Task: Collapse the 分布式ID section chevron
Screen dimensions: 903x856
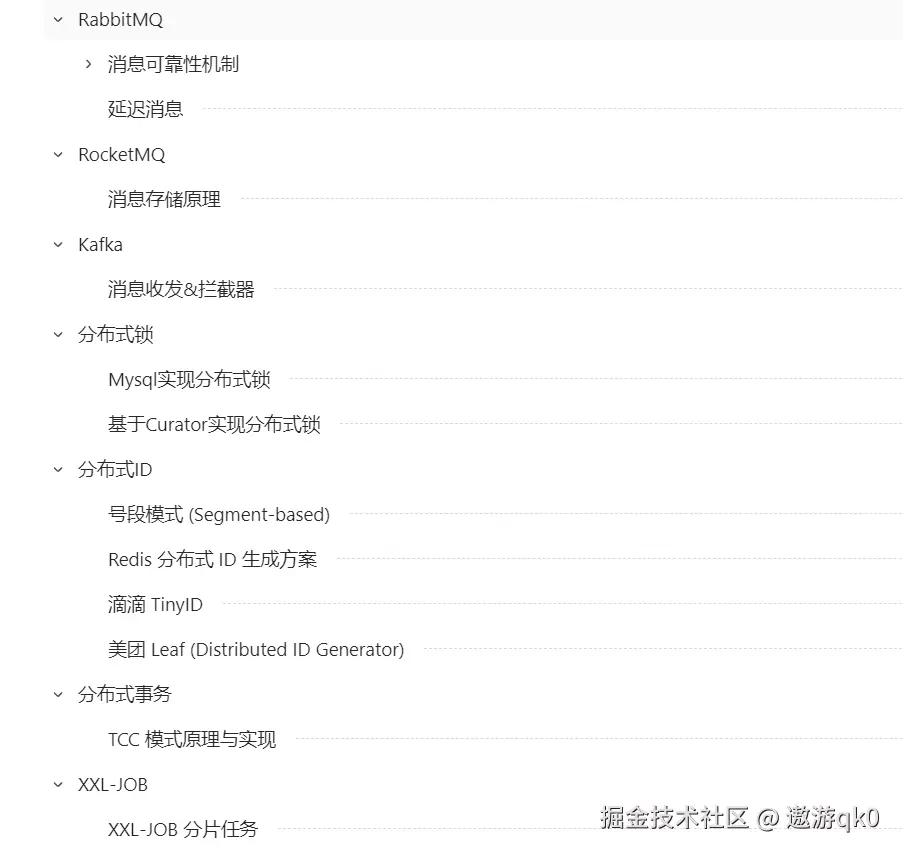Action: click(x=58, y=469)
